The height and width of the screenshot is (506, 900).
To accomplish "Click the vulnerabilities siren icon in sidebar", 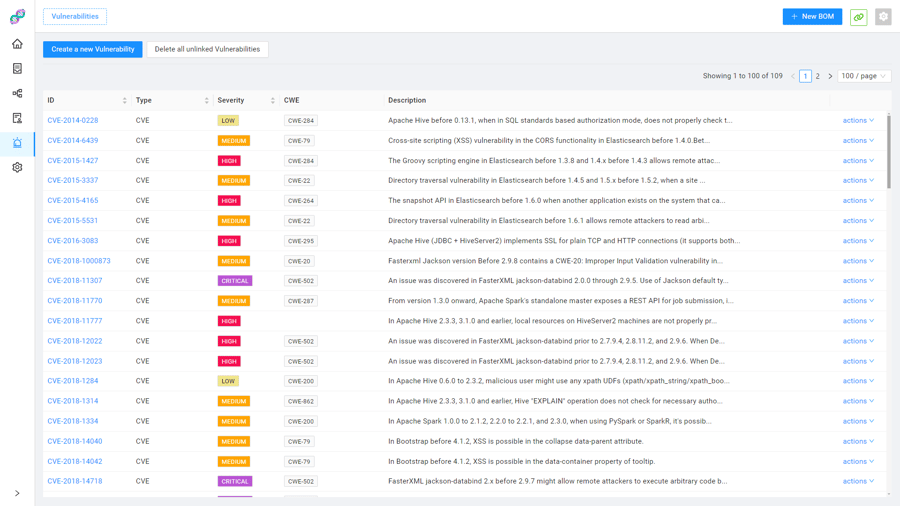I will click(17, 143).
